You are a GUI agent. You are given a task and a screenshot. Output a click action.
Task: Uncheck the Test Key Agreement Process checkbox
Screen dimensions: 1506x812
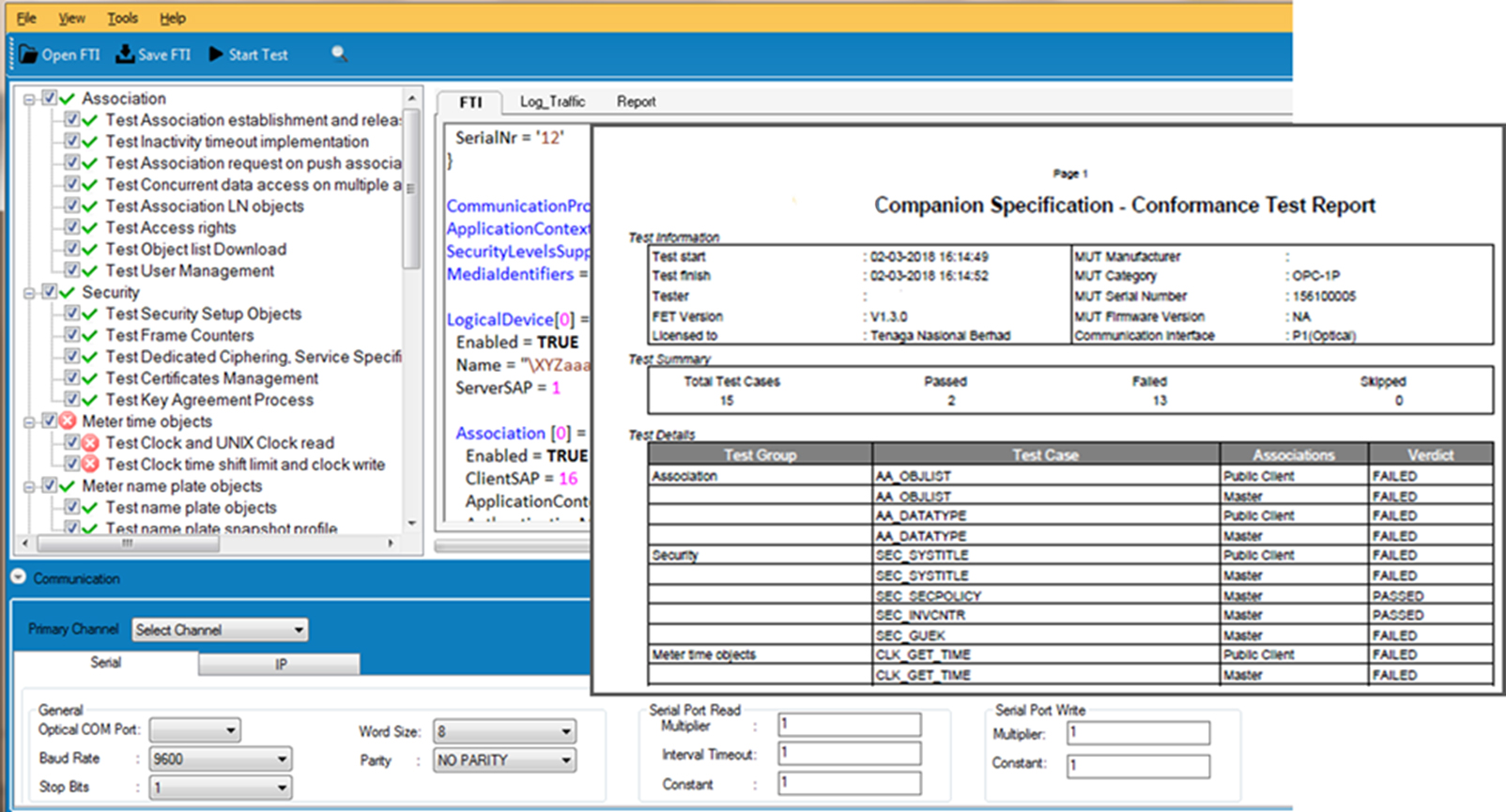tap(71, 400)
